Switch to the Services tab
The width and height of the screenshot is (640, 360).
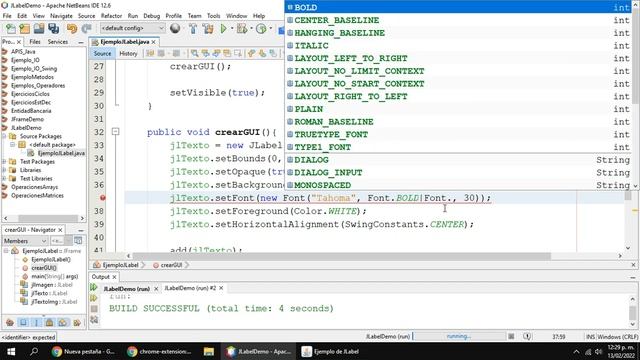click(x=58, y=42)
